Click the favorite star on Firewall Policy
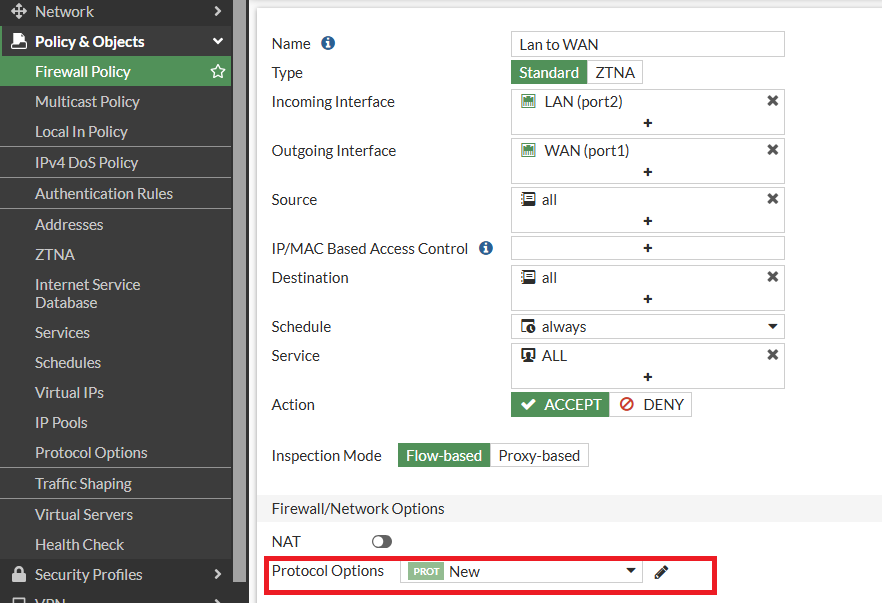882x603 pixels. coord(217,72)
